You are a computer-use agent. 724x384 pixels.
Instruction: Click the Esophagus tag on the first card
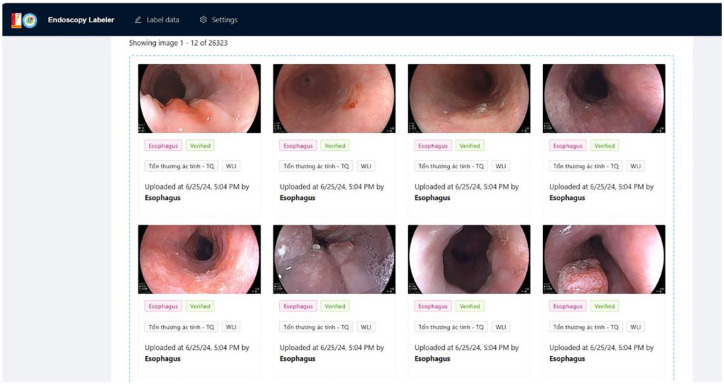coord(163,146)
